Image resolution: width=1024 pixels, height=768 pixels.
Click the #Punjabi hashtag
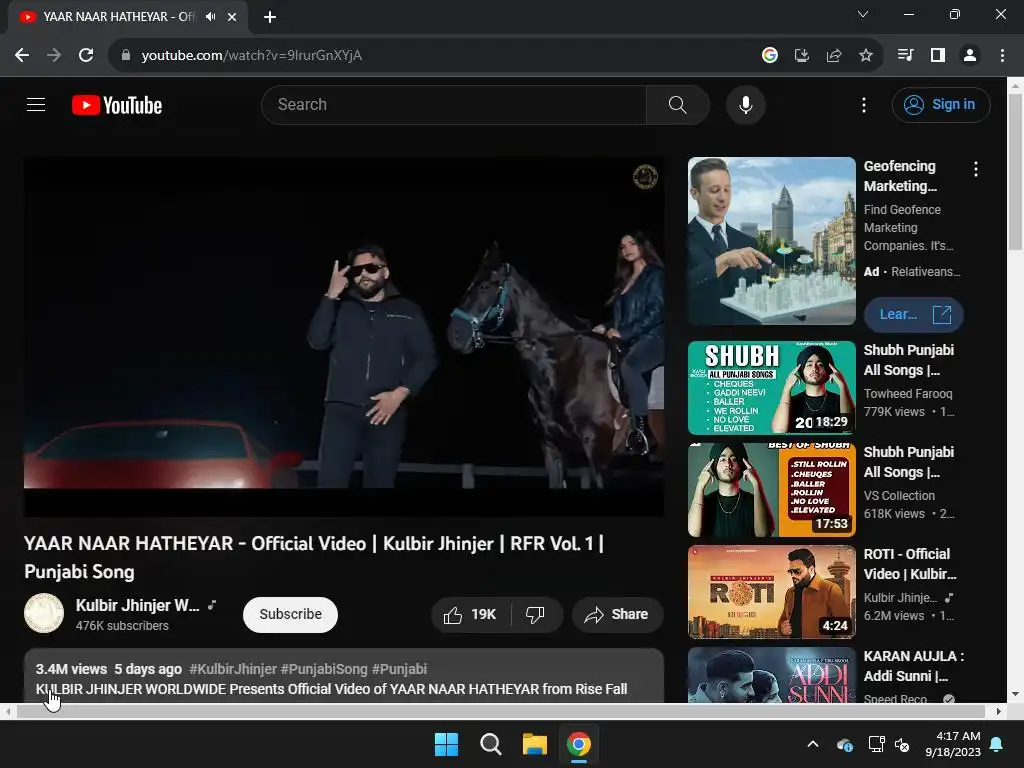point(399,669)
